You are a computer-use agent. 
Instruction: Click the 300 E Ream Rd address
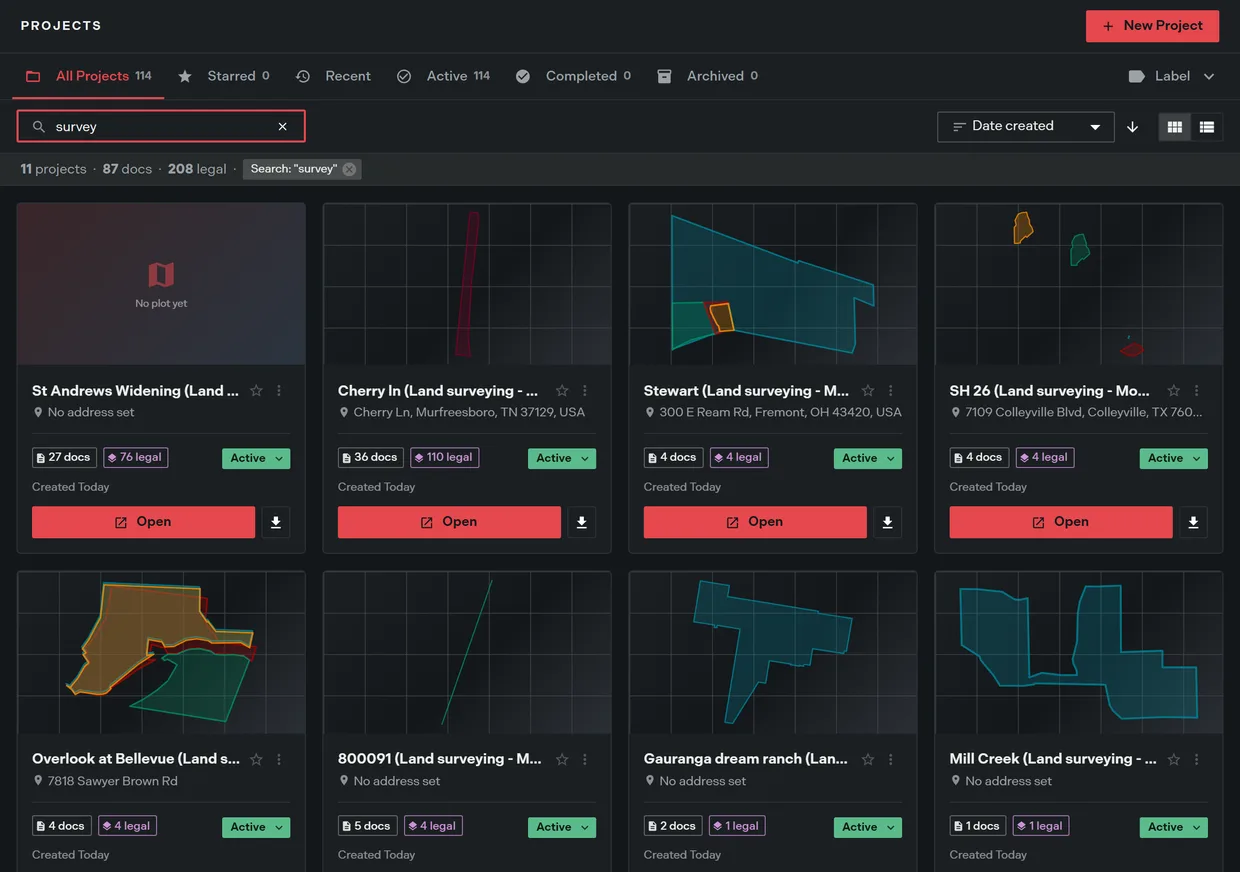tap(780, 412)
